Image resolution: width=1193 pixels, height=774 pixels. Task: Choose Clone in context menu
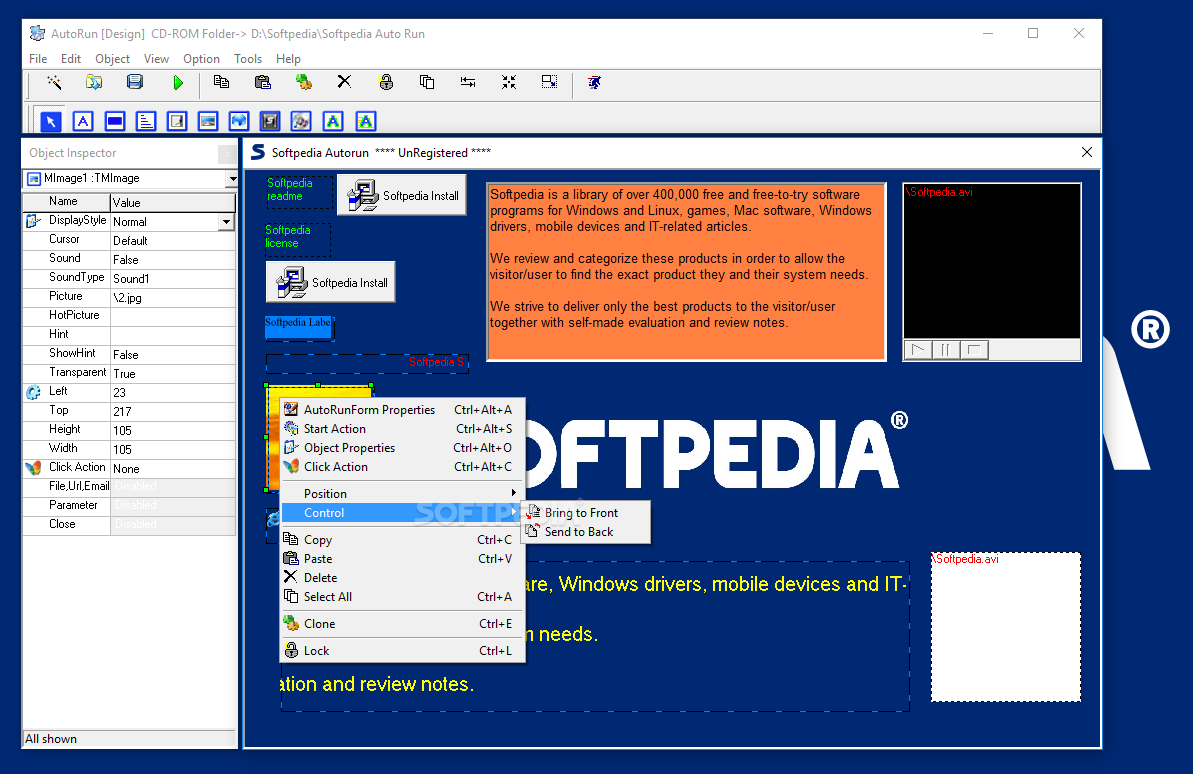(403, 623)
